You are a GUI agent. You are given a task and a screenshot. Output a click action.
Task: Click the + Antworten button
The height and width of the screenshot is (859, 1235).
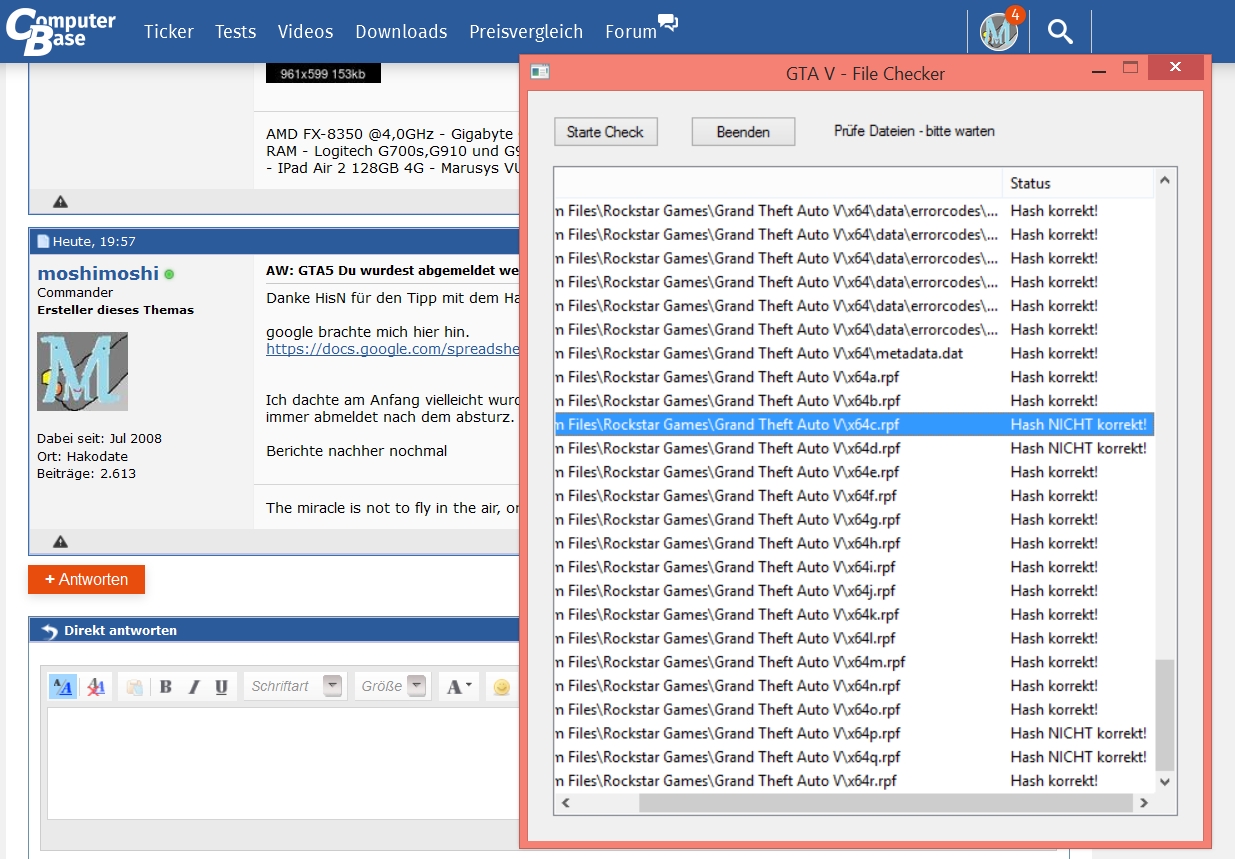[86, 580]
